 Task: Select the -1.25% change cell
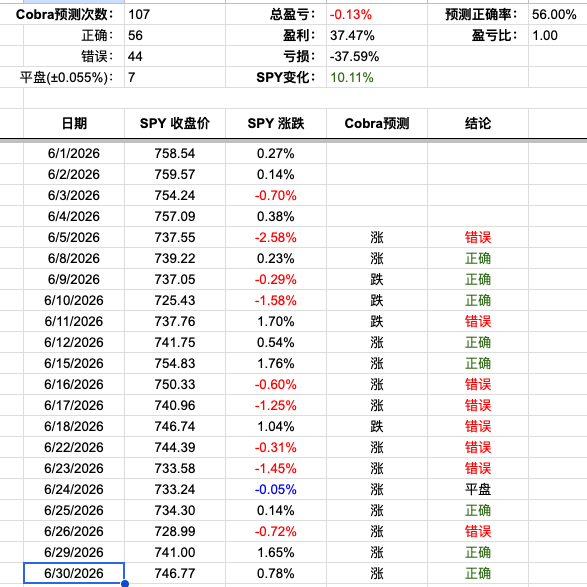tap(276, 405)
